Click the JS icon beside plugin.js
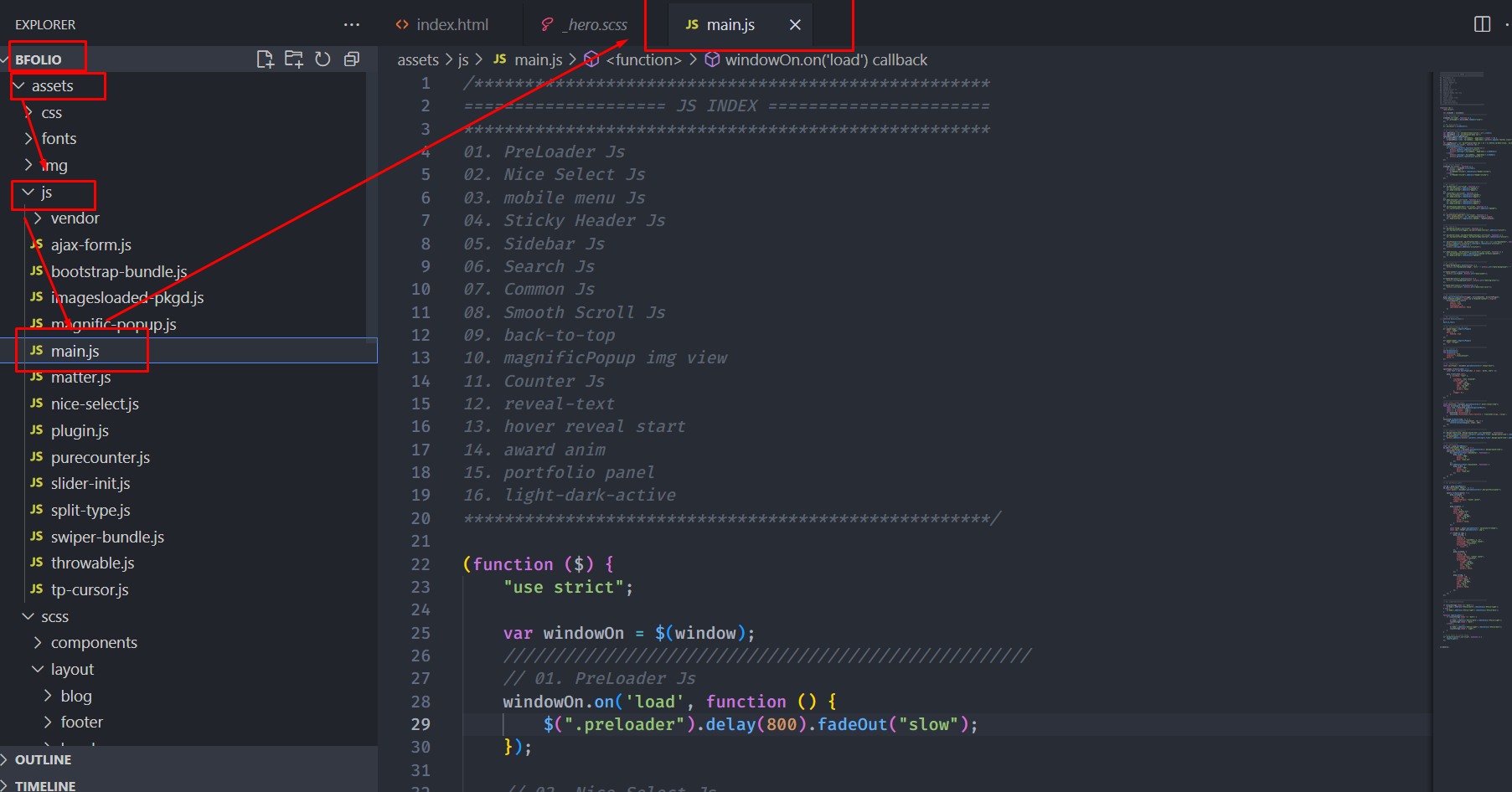Viewport: 1512px width, 792px height. (x=37, y=430)
